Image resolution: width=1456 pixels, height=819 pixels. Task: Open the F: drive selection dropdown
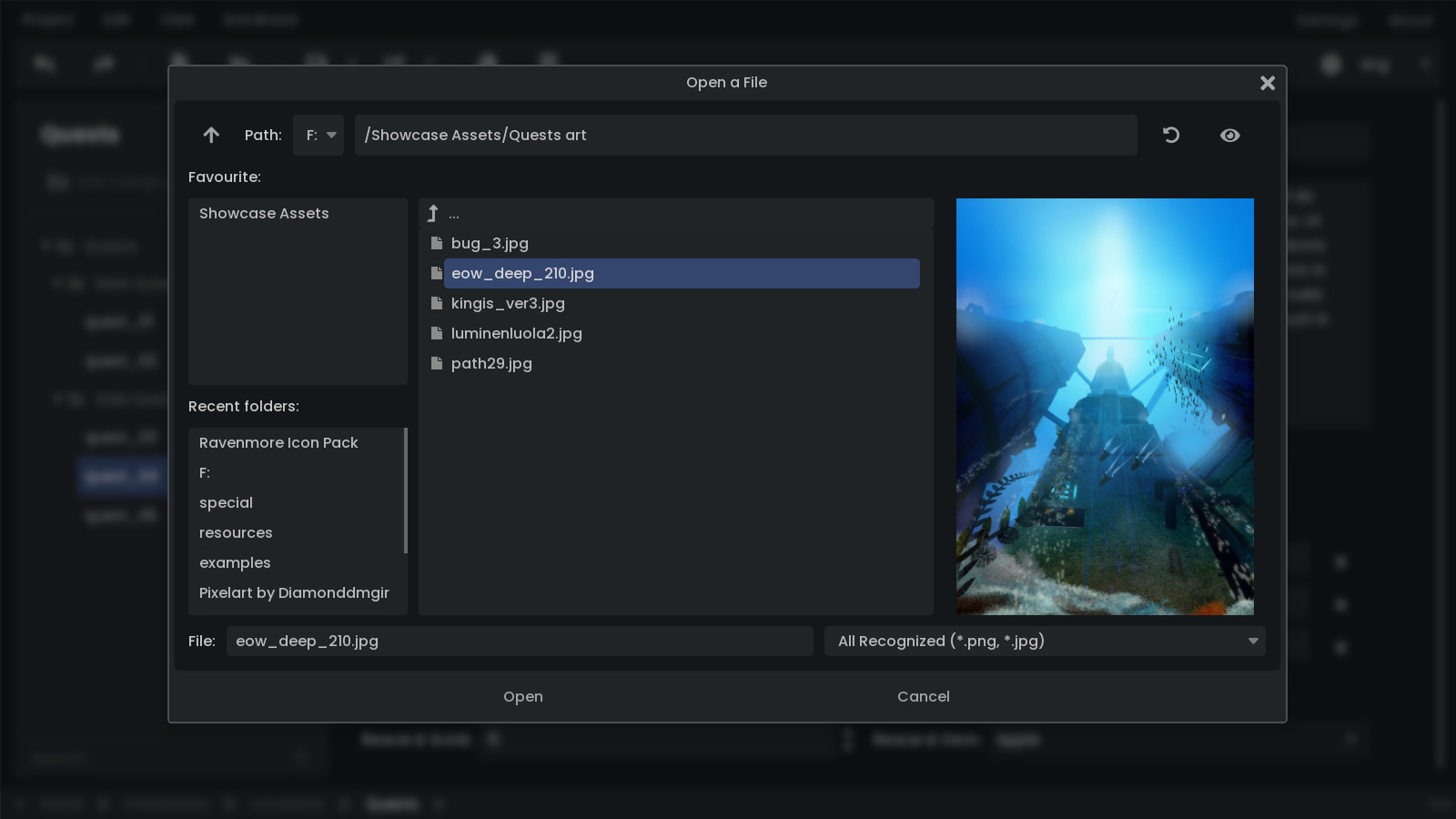coord(318,135)
